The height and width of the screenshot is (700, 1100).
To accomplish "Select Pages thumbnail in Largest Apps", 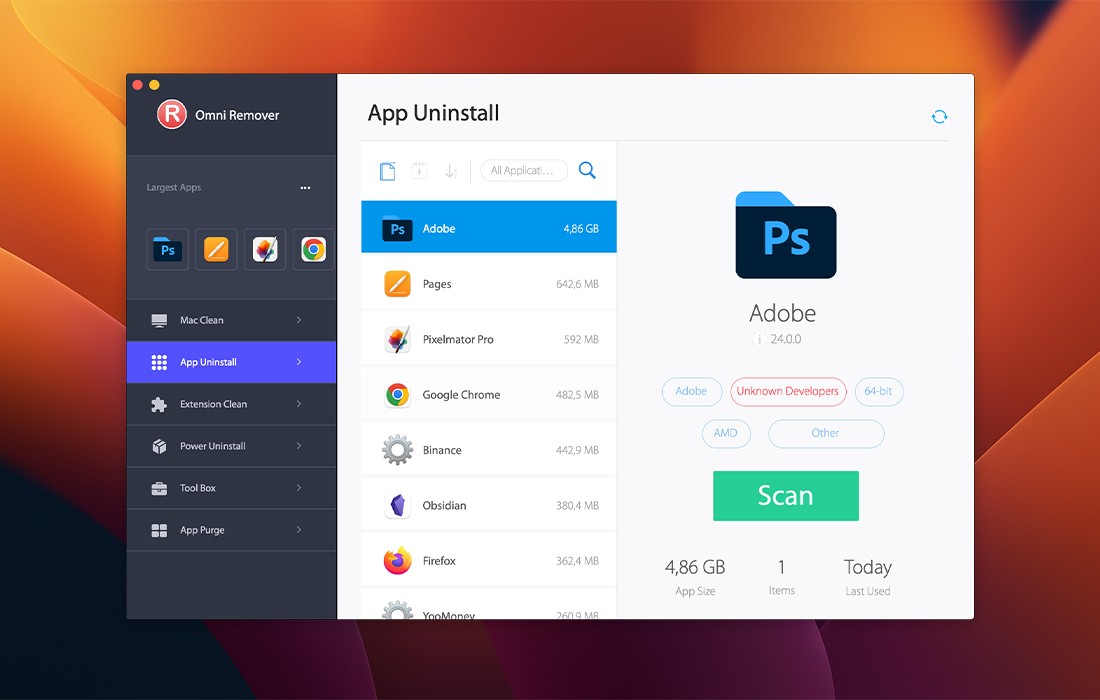I will pos(216,249).
